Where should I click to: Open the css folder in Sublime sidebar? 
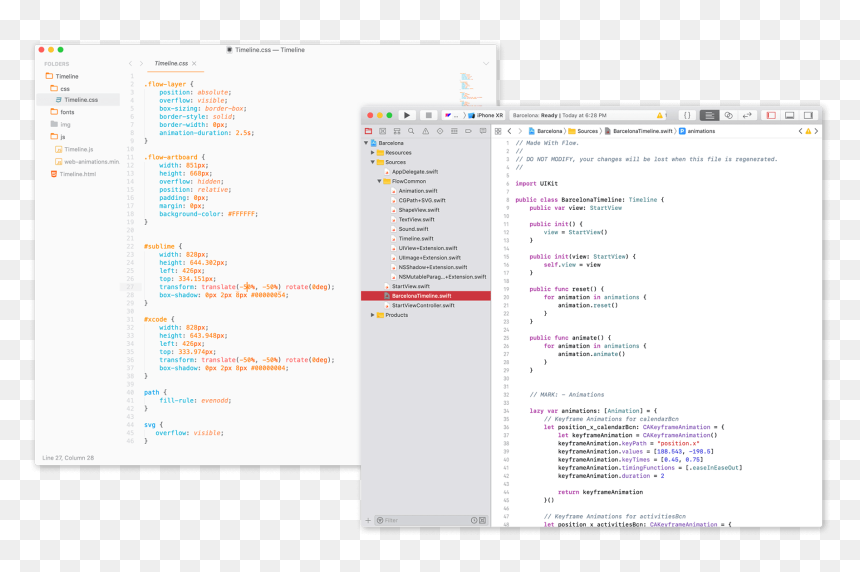coord(60,88)
